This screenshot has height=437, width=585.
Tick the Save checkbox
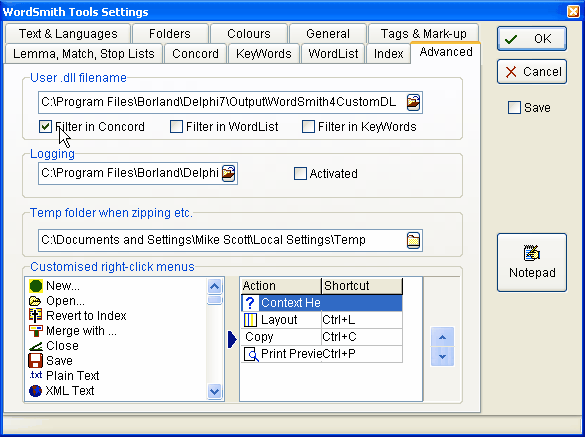(x=514, y=108)
